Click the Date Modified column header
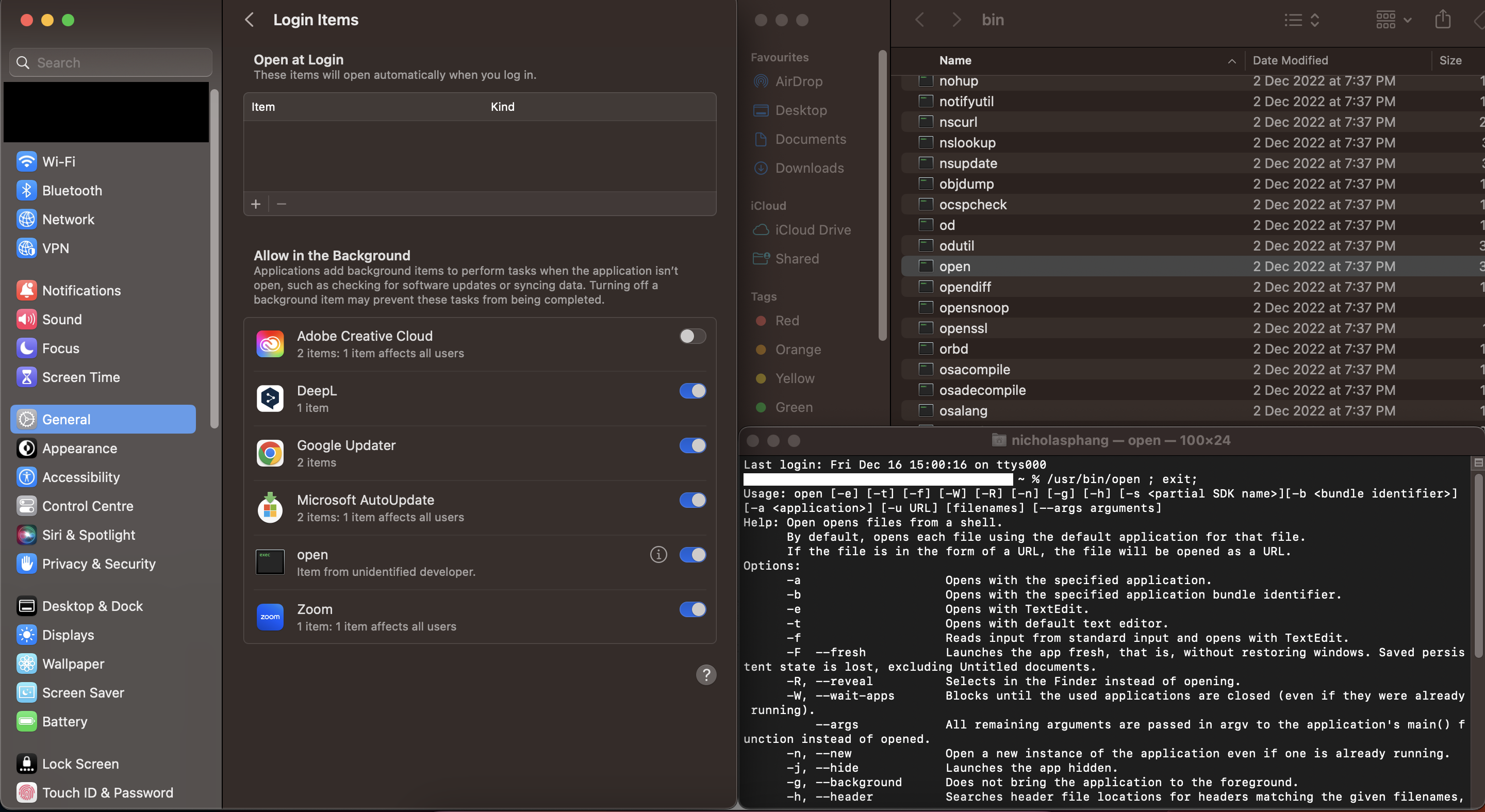Screen dimensions: 1485x812 click(x=1290, y=60)
